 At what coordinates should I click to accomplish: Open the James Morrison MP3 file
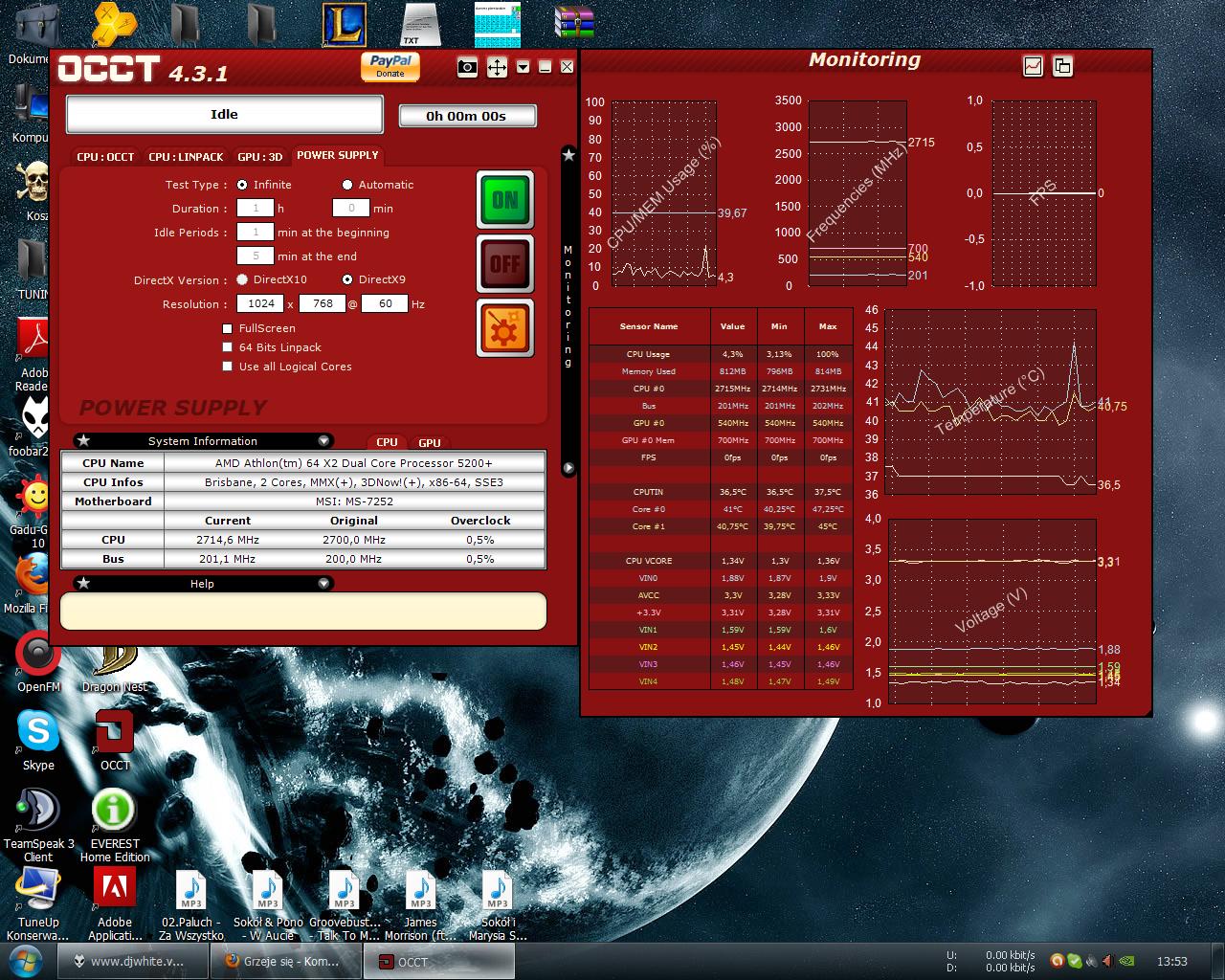coord(421,905)
